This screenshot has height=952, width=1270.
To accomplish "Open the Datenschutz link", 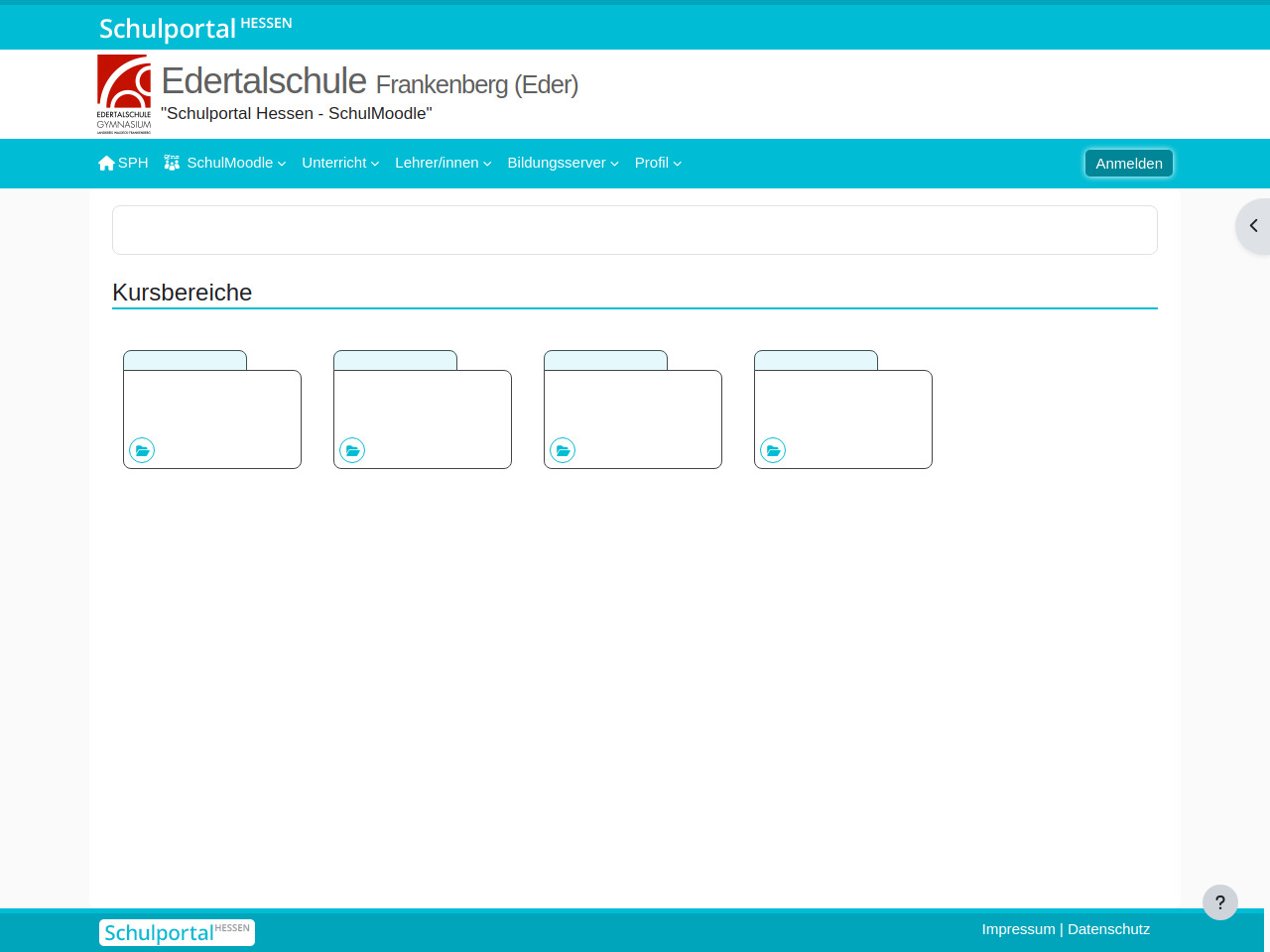I will tap(1108, 929).
